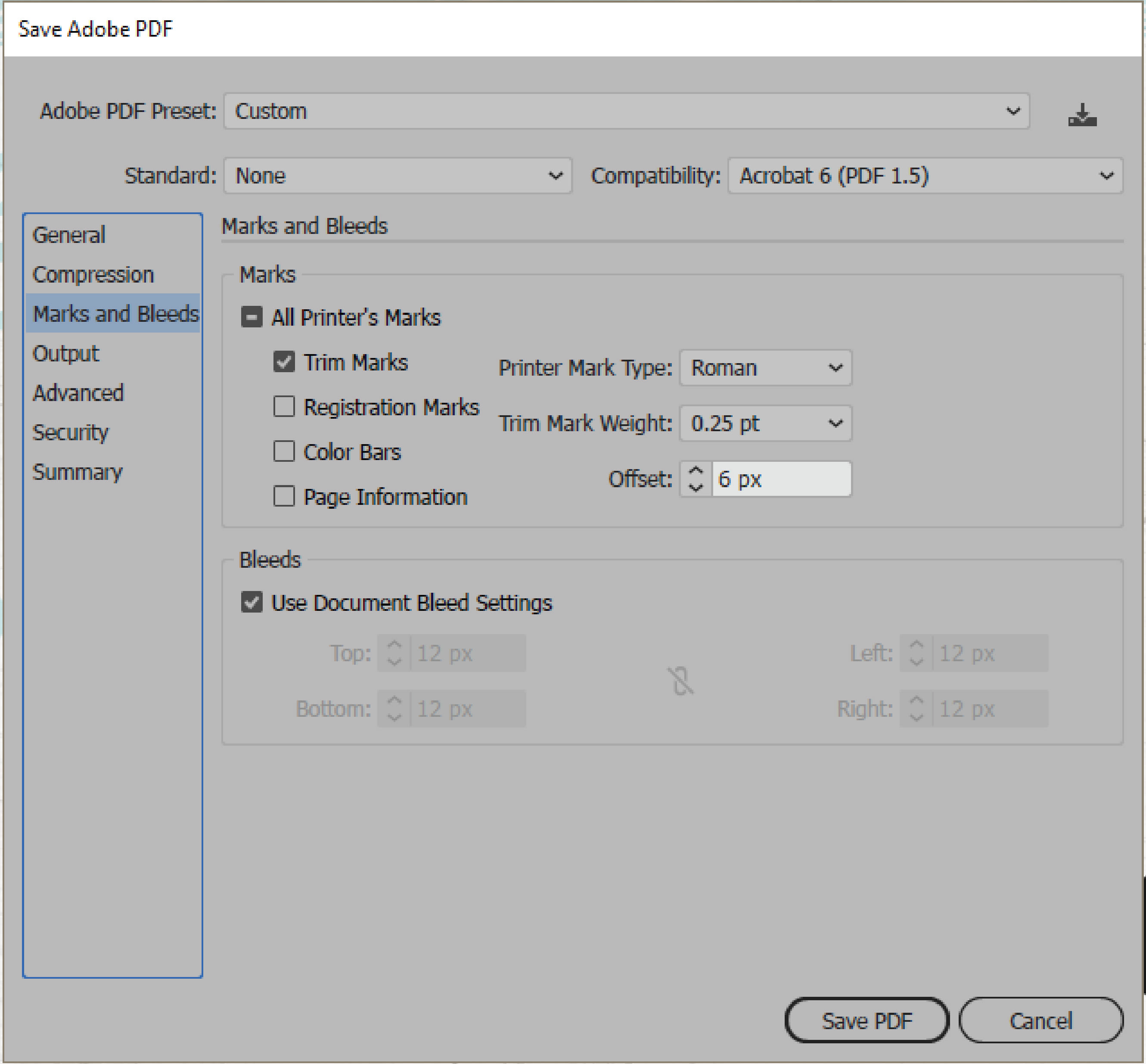Open the Printer Mark Type dropdown
The height and width of the screenshot is (1064, 1146).
tap(765, 367)
